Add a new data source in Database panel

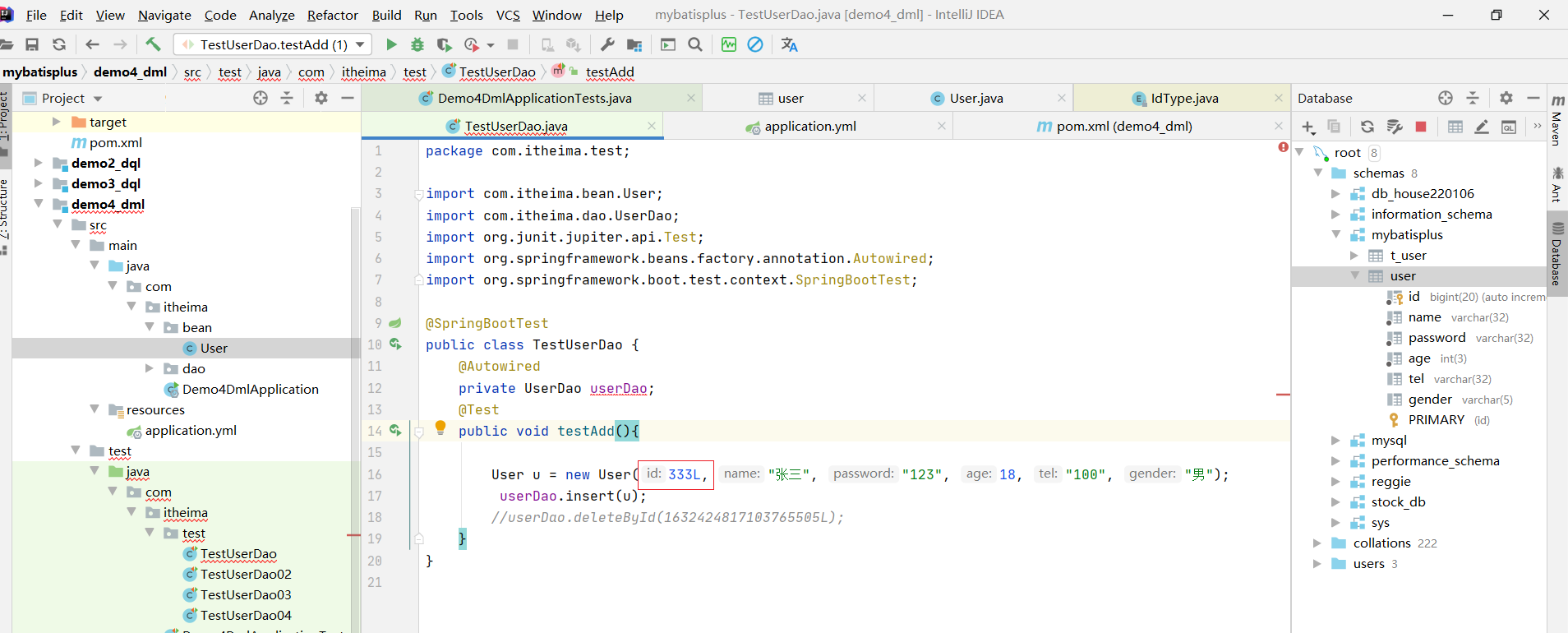[1308, 127]
